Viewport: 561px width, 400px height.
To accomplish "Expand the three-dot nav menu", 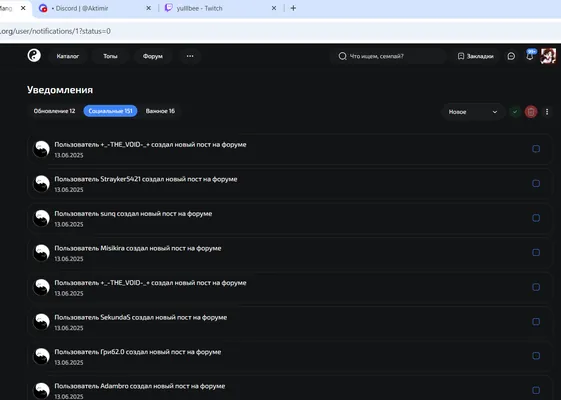I will (x=190, y=56).
